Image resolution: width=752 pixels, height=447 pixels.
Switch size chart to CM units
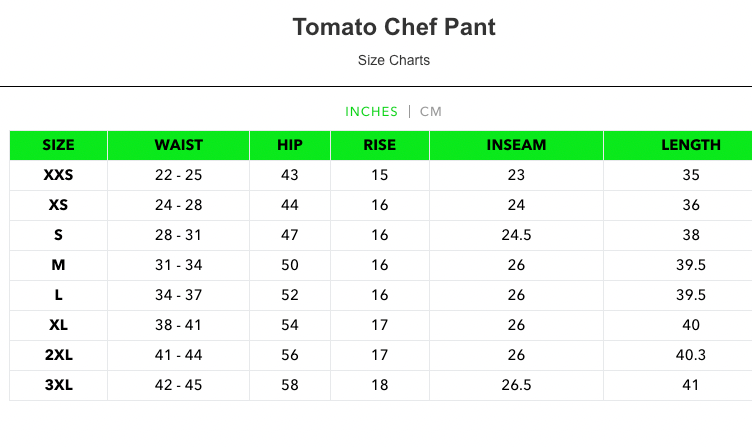[431, 111]
